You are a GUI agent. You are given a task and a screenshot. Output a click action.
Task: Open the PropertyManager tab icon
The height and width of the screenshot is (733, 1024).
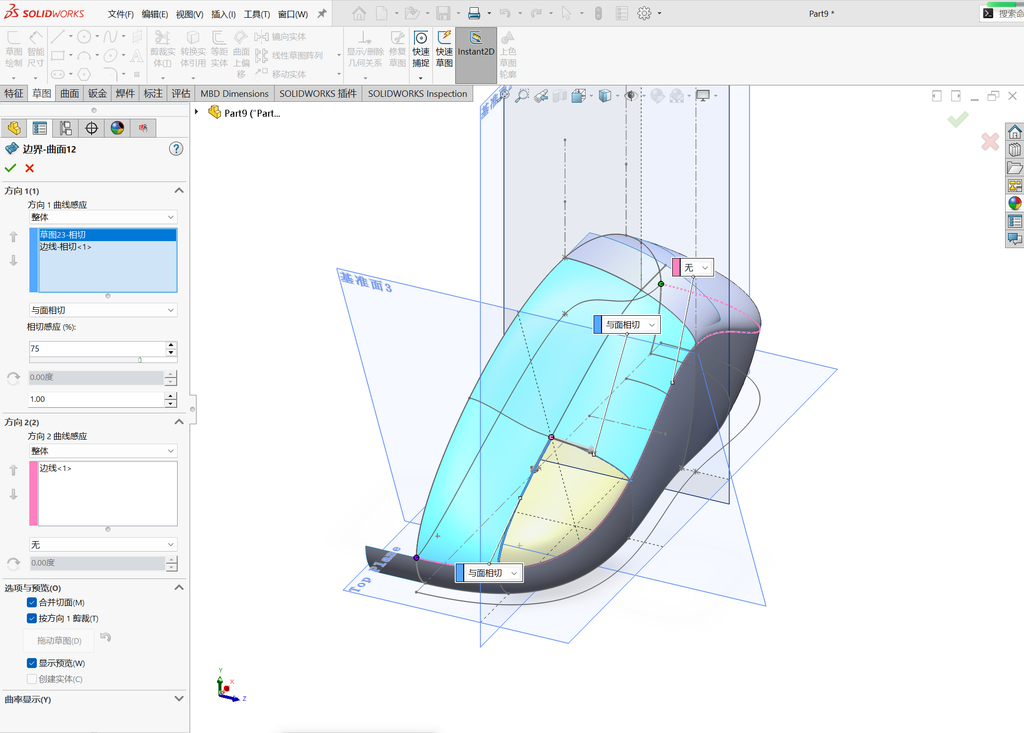pos(40,128)
